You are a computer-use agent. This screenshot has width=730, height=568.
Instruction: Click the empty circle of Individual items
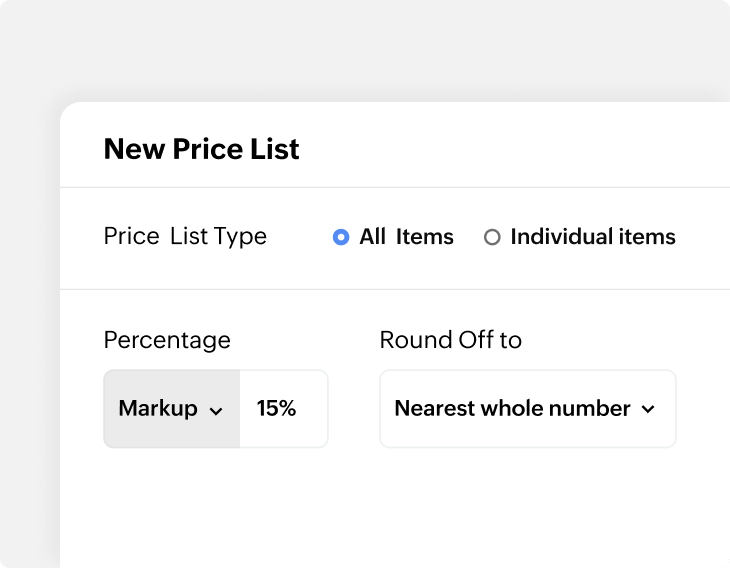click(x=492, y=238)
